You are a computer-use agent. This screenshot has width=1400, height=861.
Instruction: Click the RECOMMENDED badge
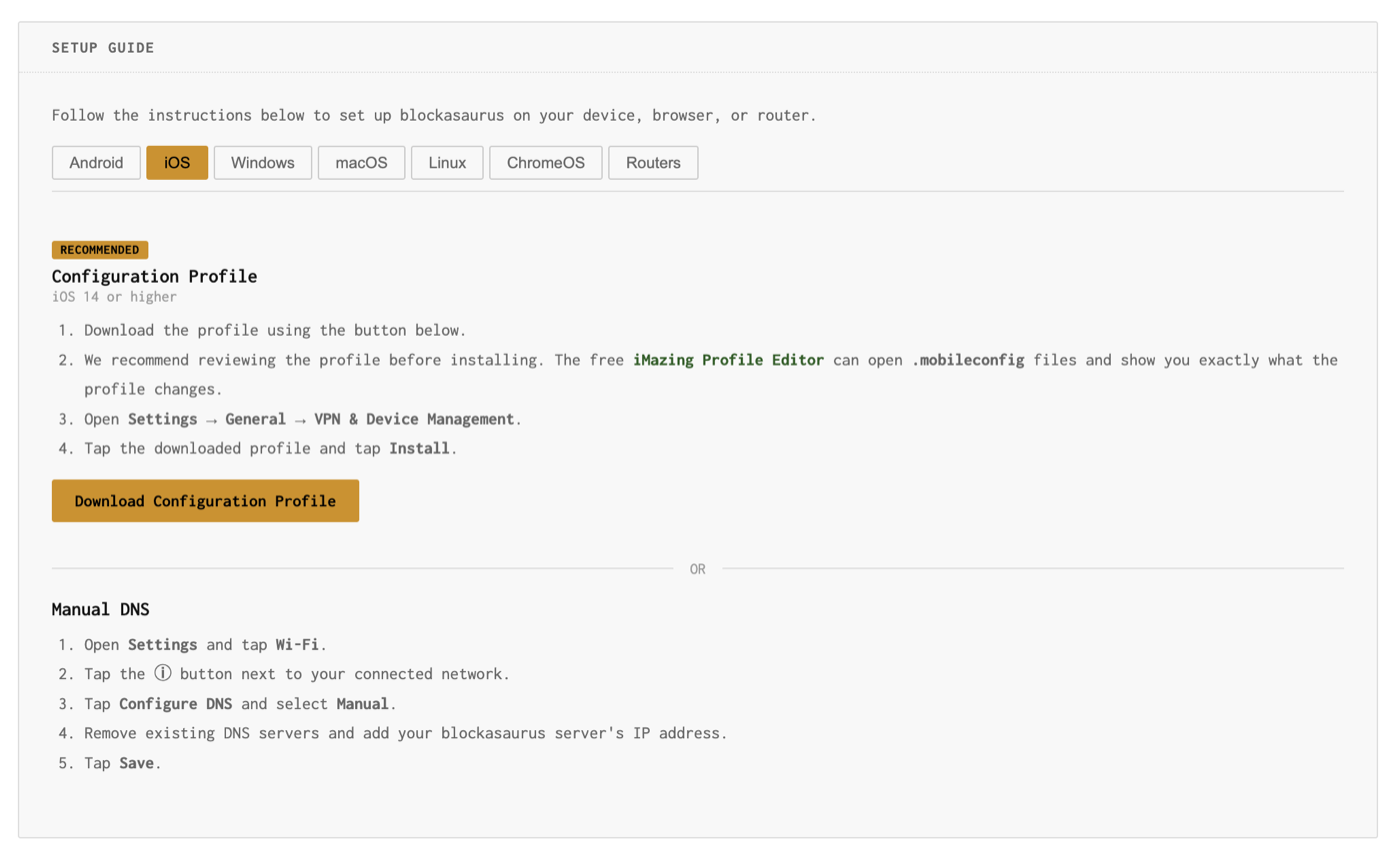tap(99, 249)
